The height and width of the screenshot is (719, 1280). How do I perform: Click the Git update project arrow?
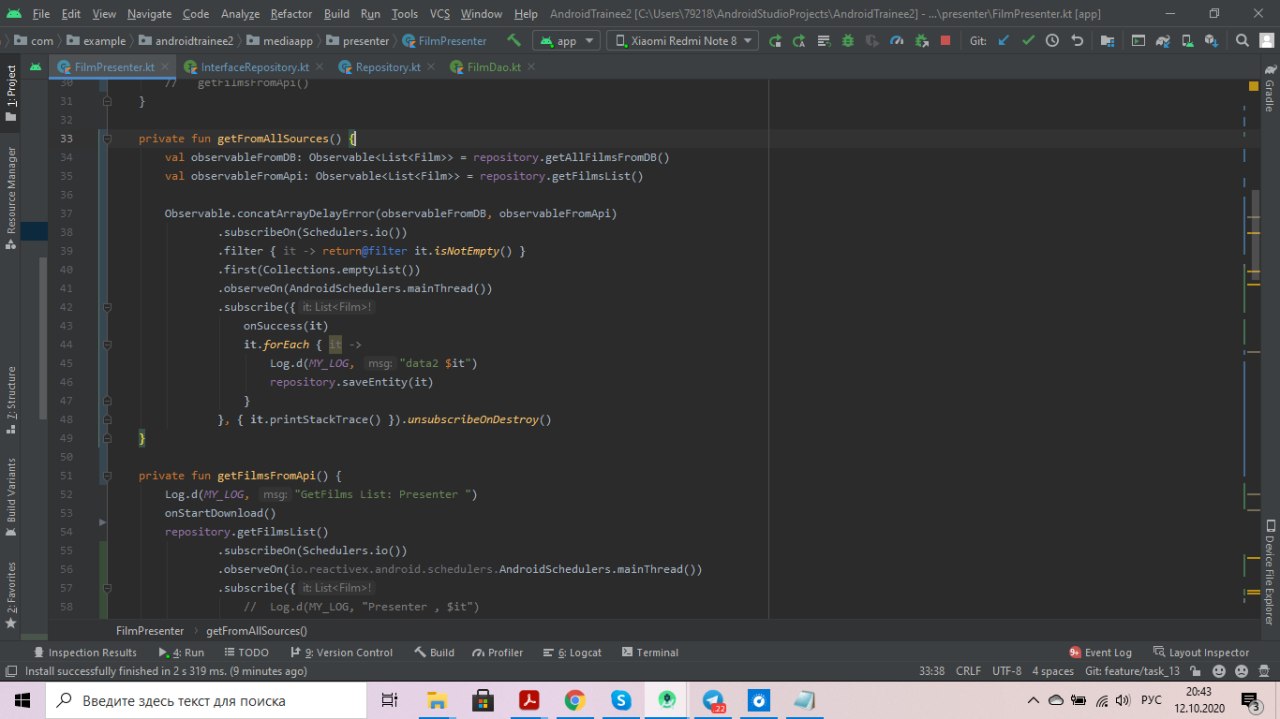coord(1003,41)
